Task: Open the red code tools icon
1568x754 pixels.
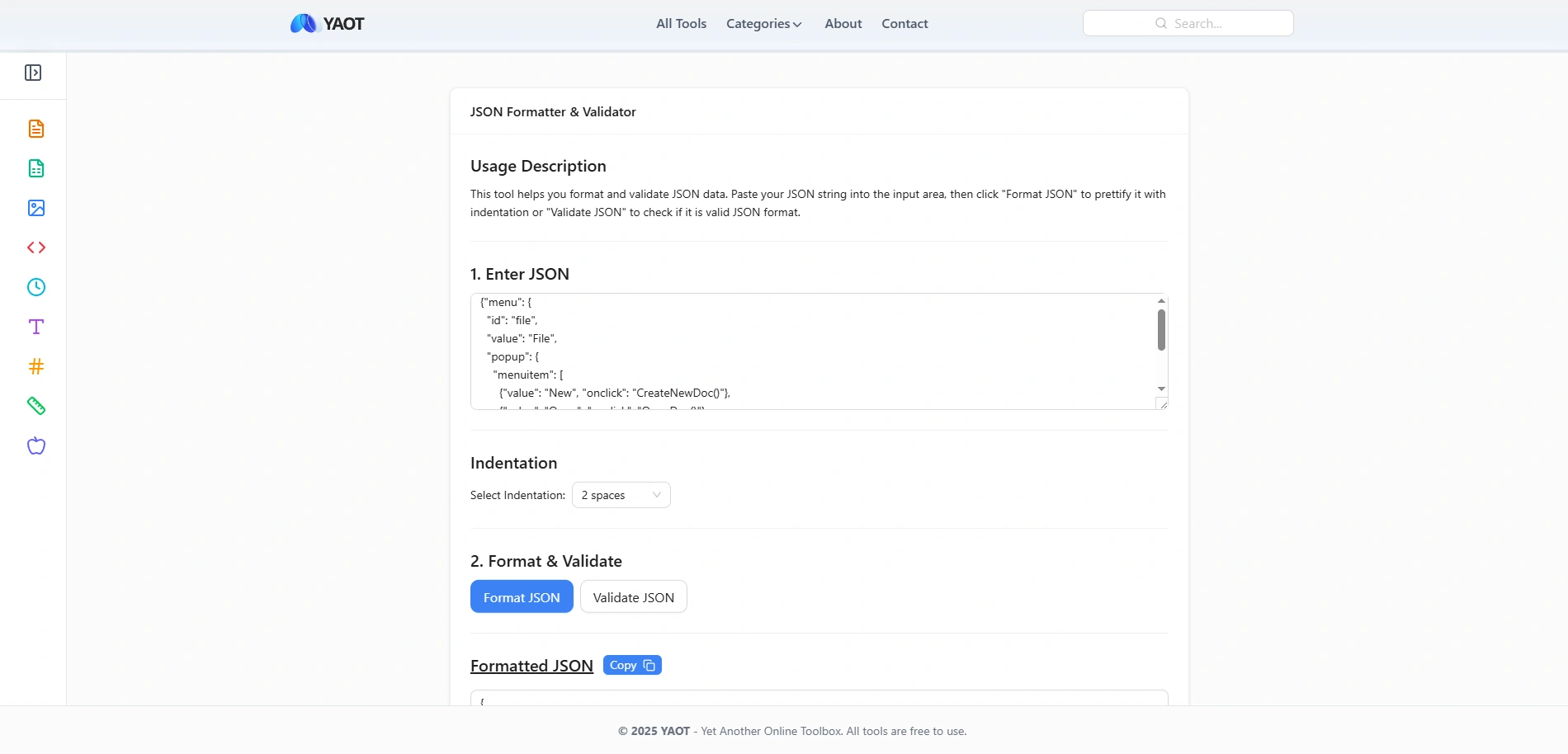Action: point(36,247)
